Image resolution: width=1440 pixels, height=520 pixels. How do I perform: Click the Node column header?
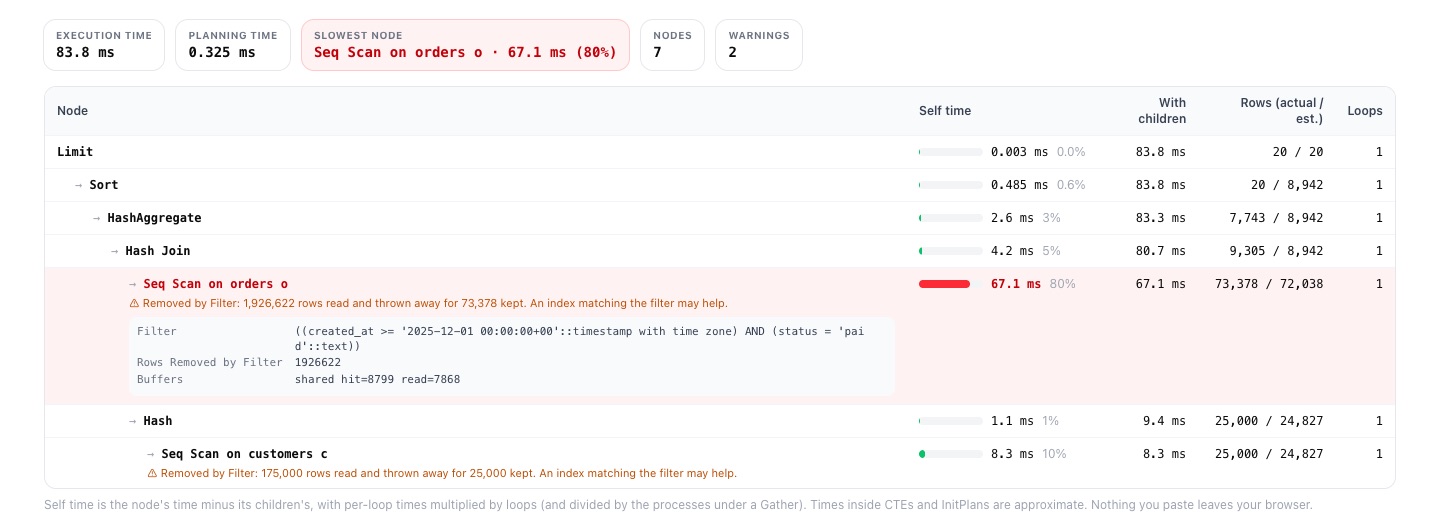72,111
